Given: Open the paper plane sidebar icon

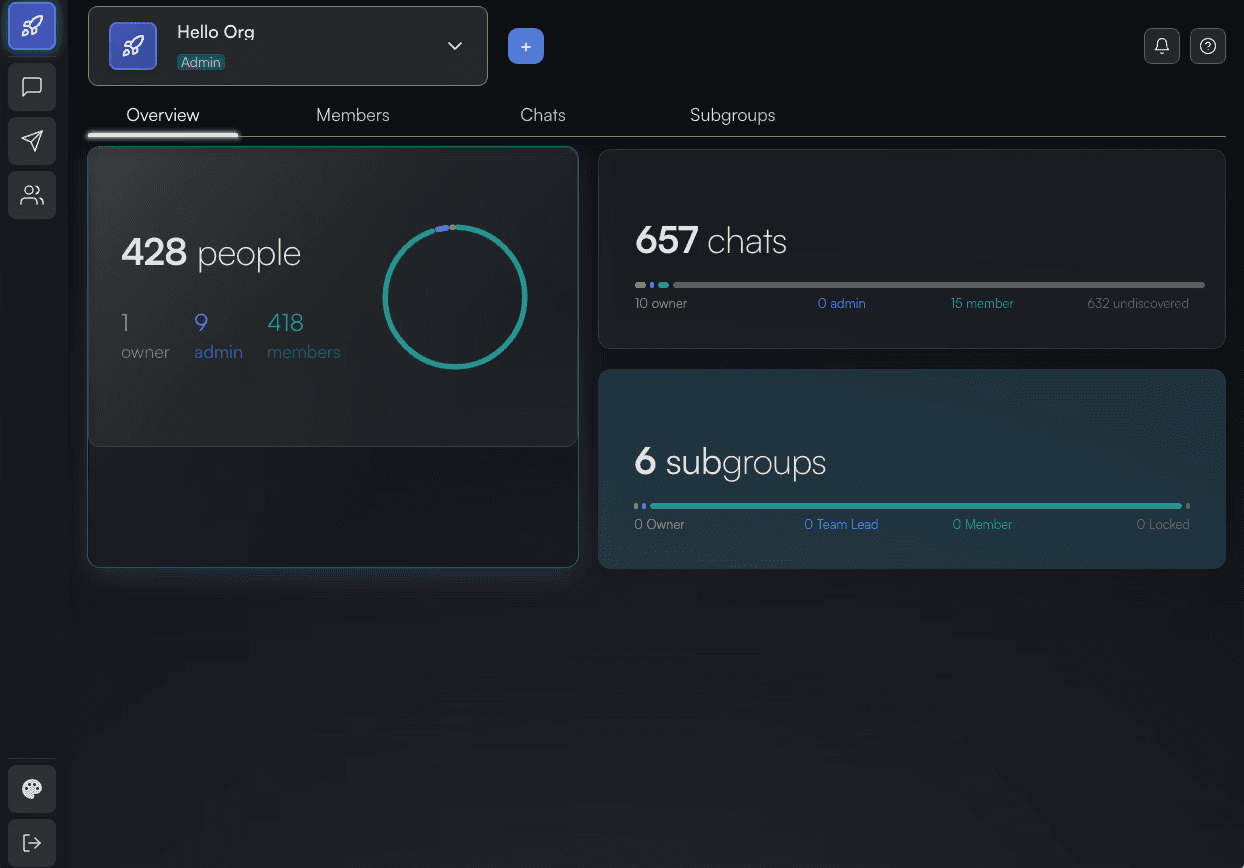Looking at the screenshot, I should (32, 141).
